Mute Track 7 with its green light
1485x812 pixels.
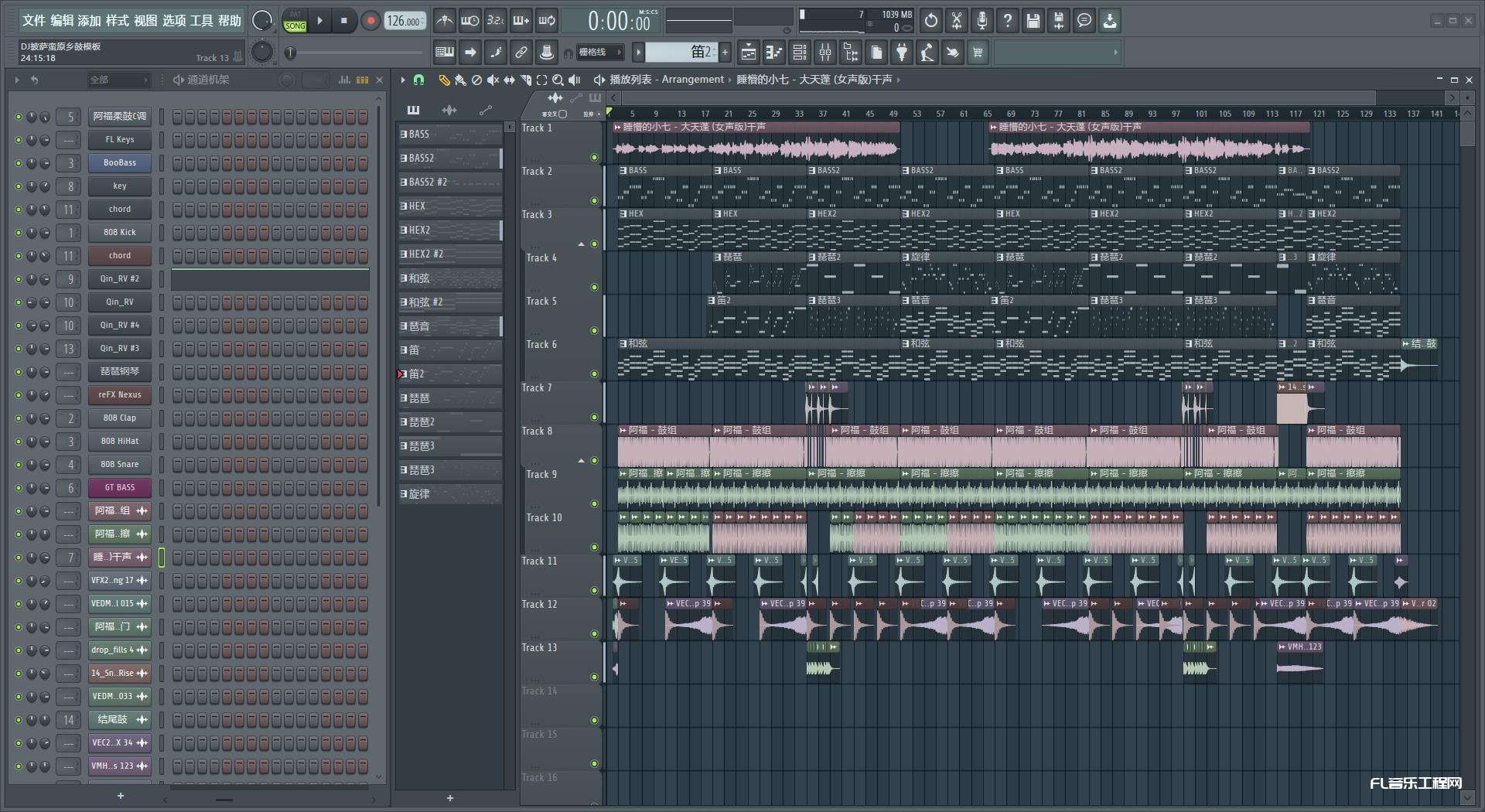pos(594,418)
